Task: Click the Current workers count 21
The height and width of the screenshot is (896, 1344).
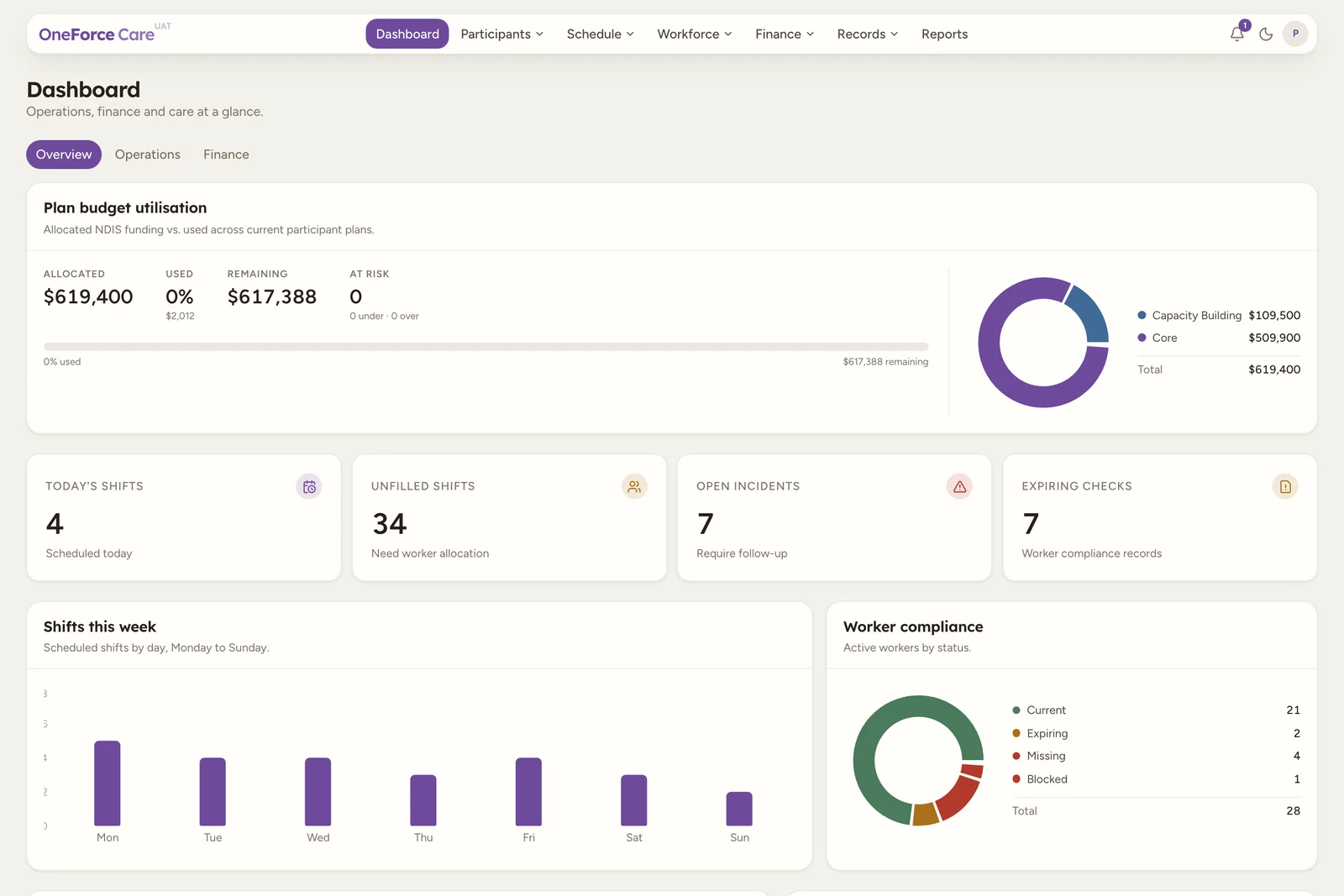Action: tap(1294, 710)
